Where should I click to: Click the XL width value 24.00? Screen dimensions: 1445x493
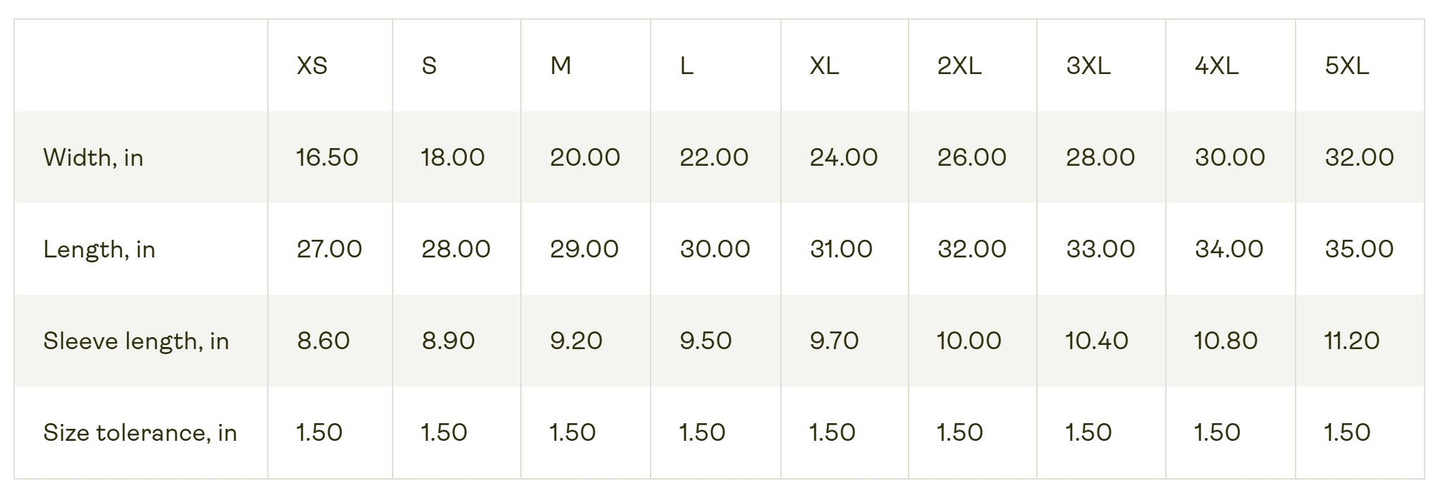point(844,158)
